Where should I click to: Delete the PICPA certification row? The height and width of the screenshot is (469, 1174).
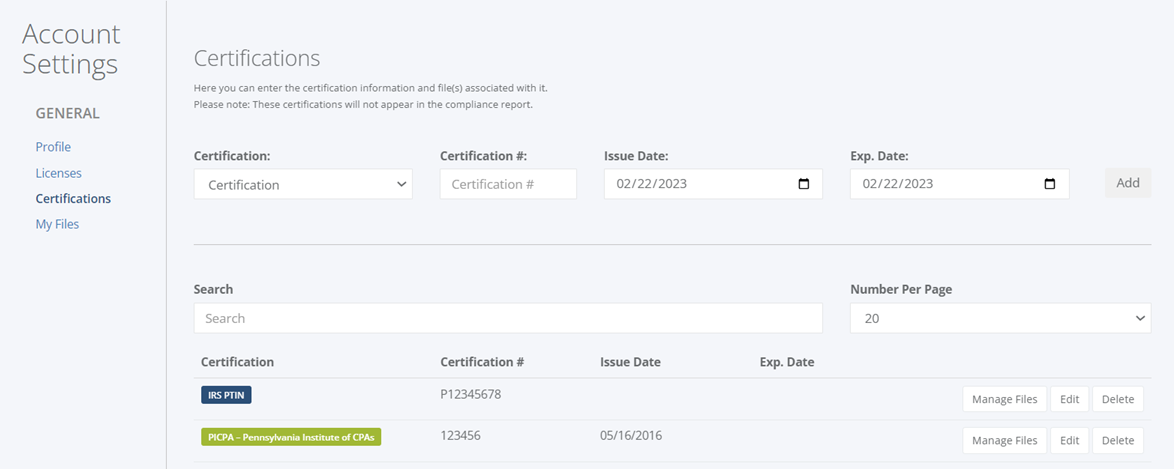[1118, 441]
